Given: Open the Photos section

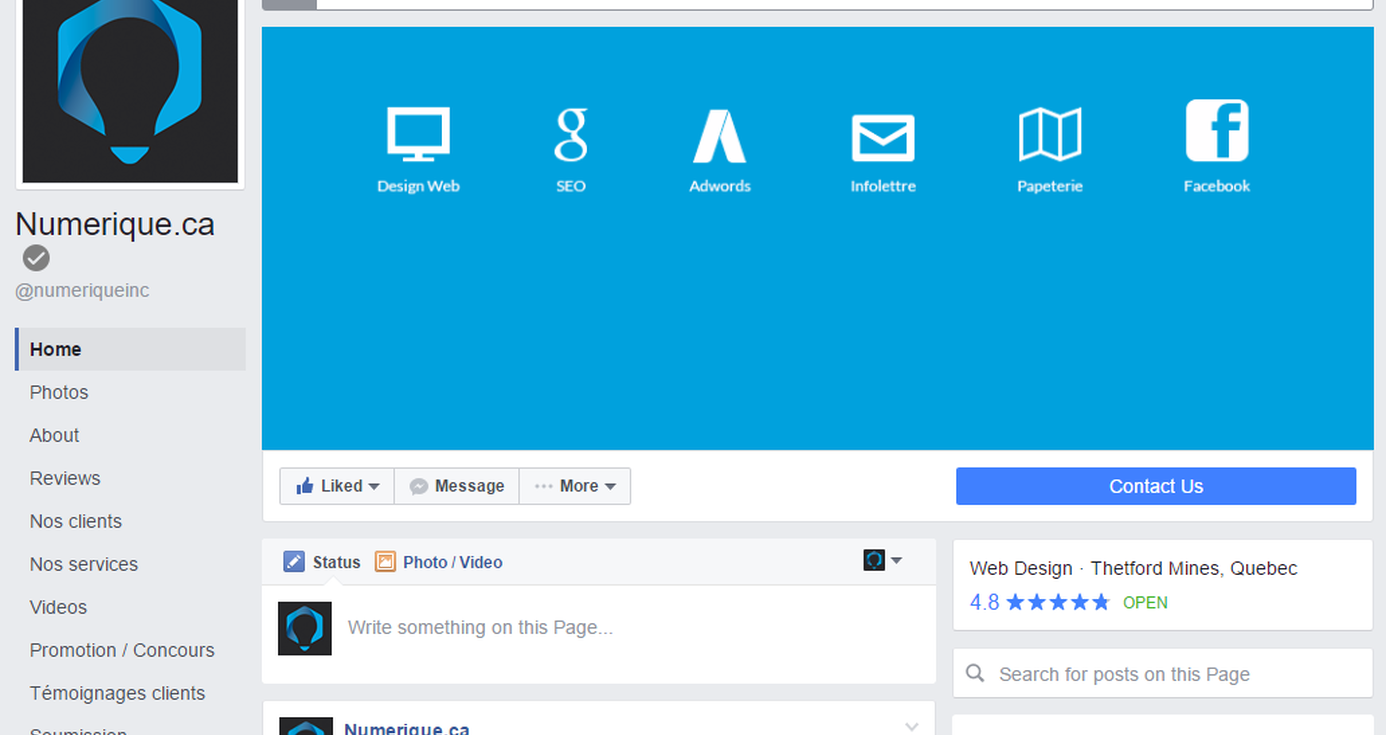Looking at the screenshot, I should (x=59, y=392).
